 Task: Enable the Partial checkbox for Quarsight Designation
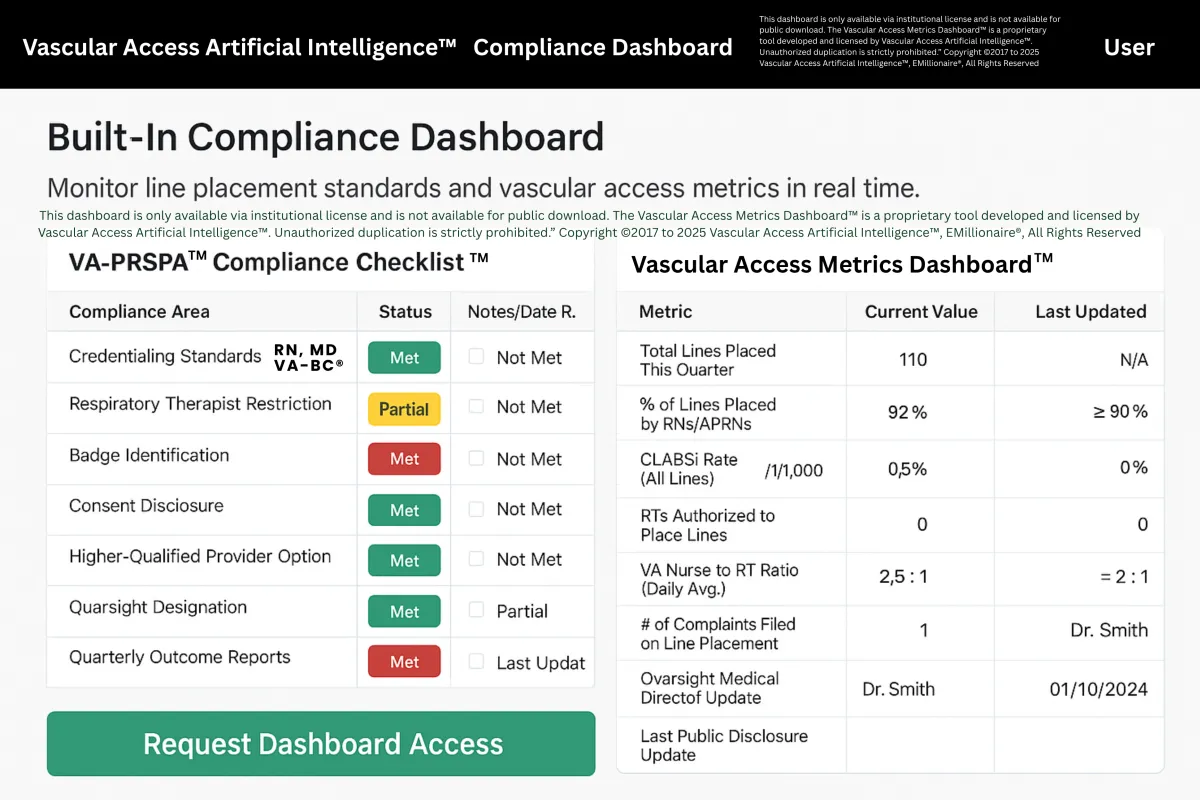(477, 610)
